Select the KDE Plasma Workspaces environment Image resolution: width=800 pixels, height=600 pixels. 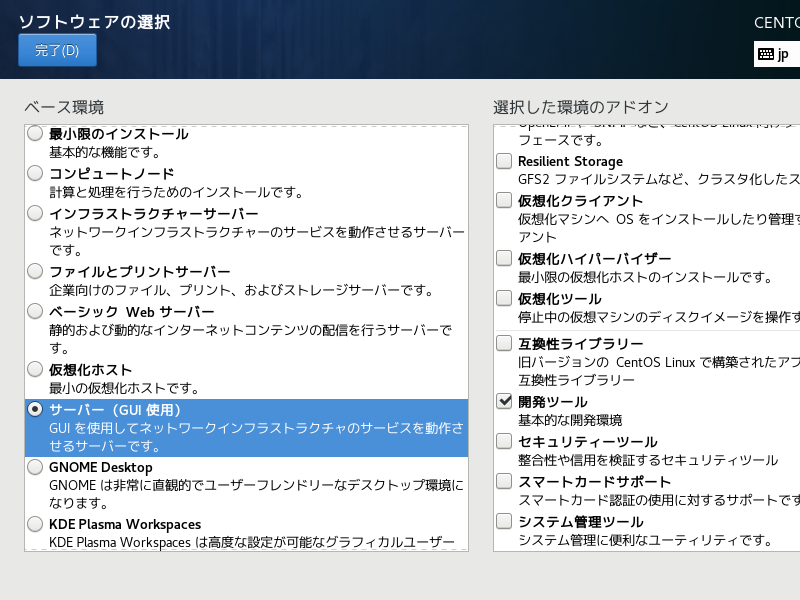pos(35,523)
